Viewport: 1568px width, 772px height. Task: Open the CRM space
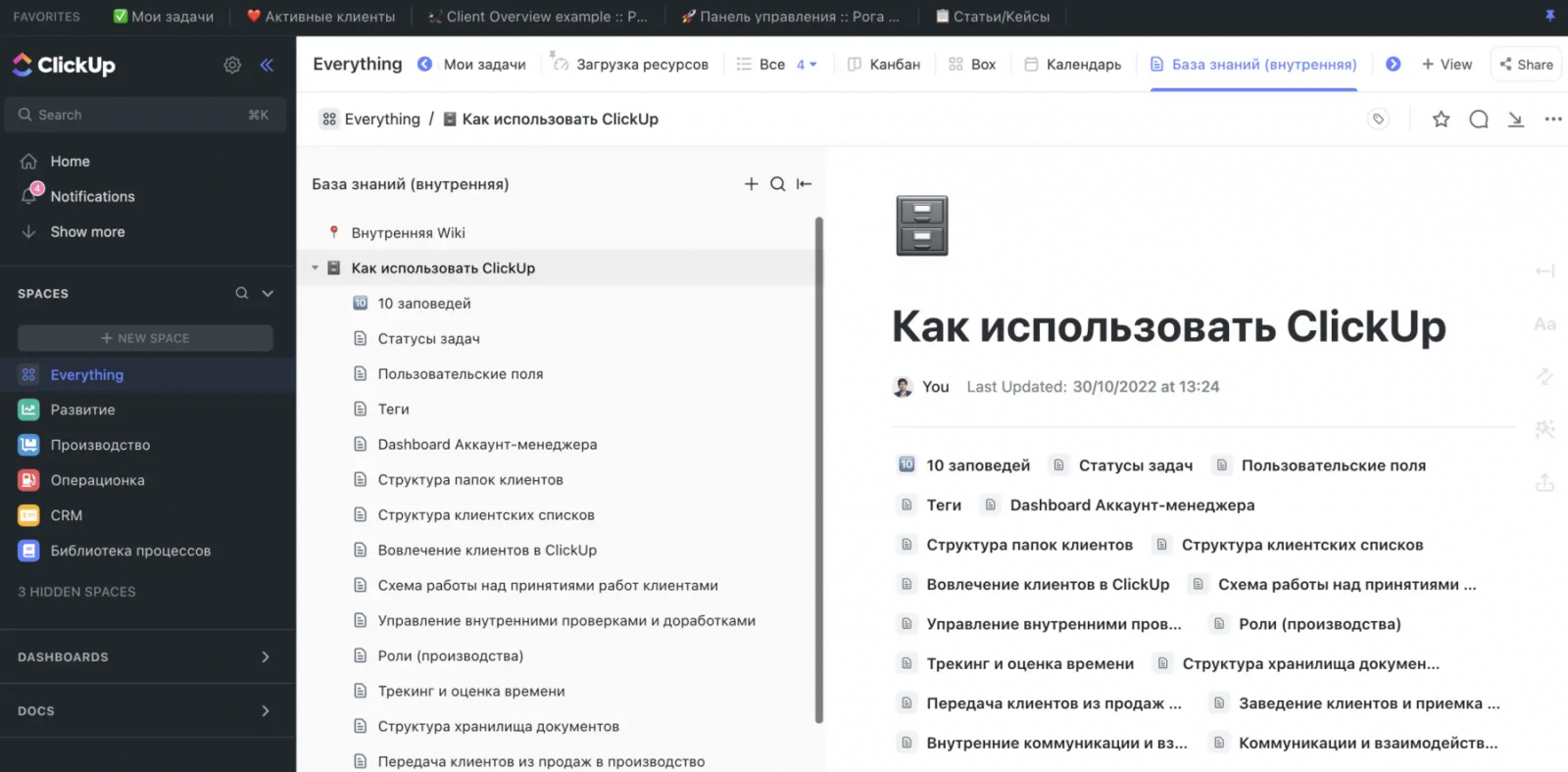(x=67, y=515)
